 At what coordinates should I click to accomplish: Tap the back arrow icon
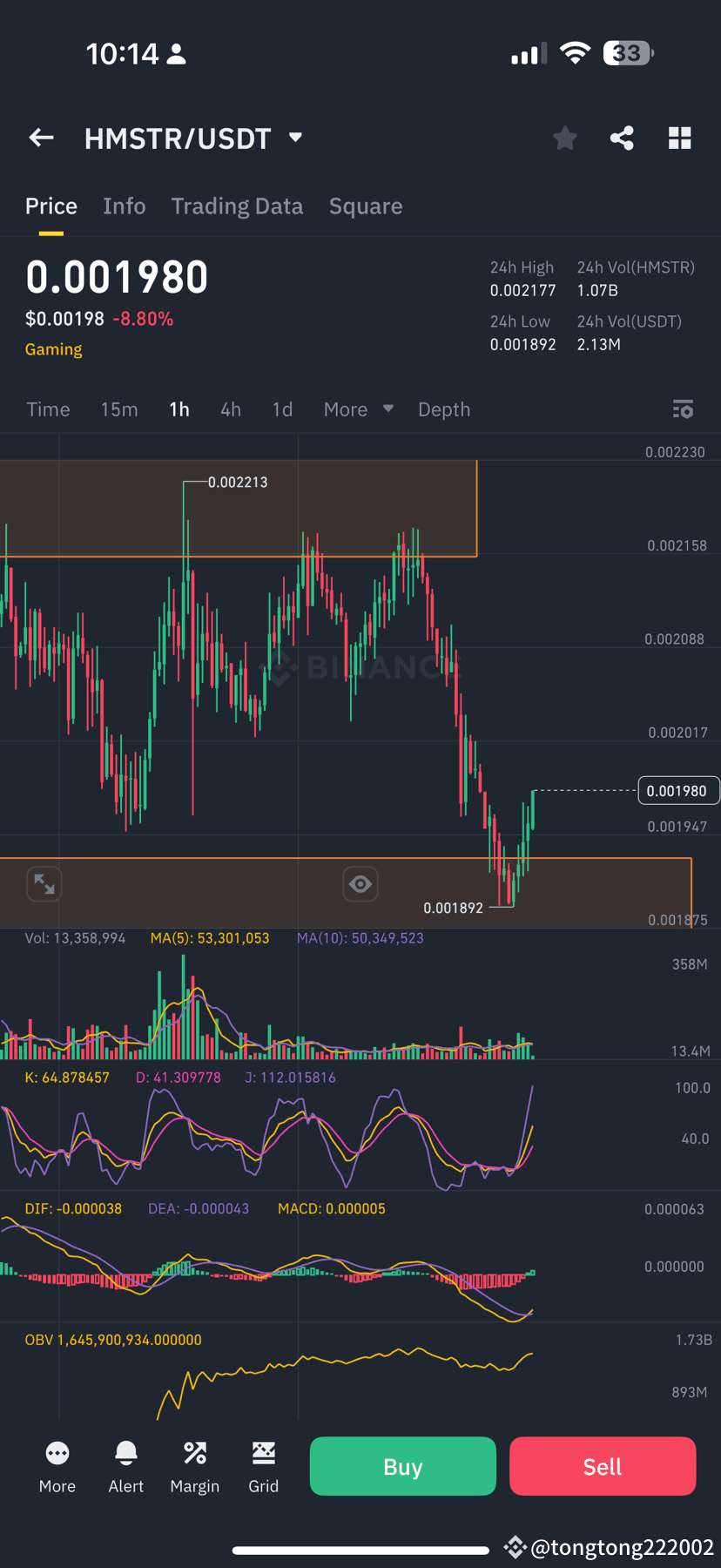point(41,138)
